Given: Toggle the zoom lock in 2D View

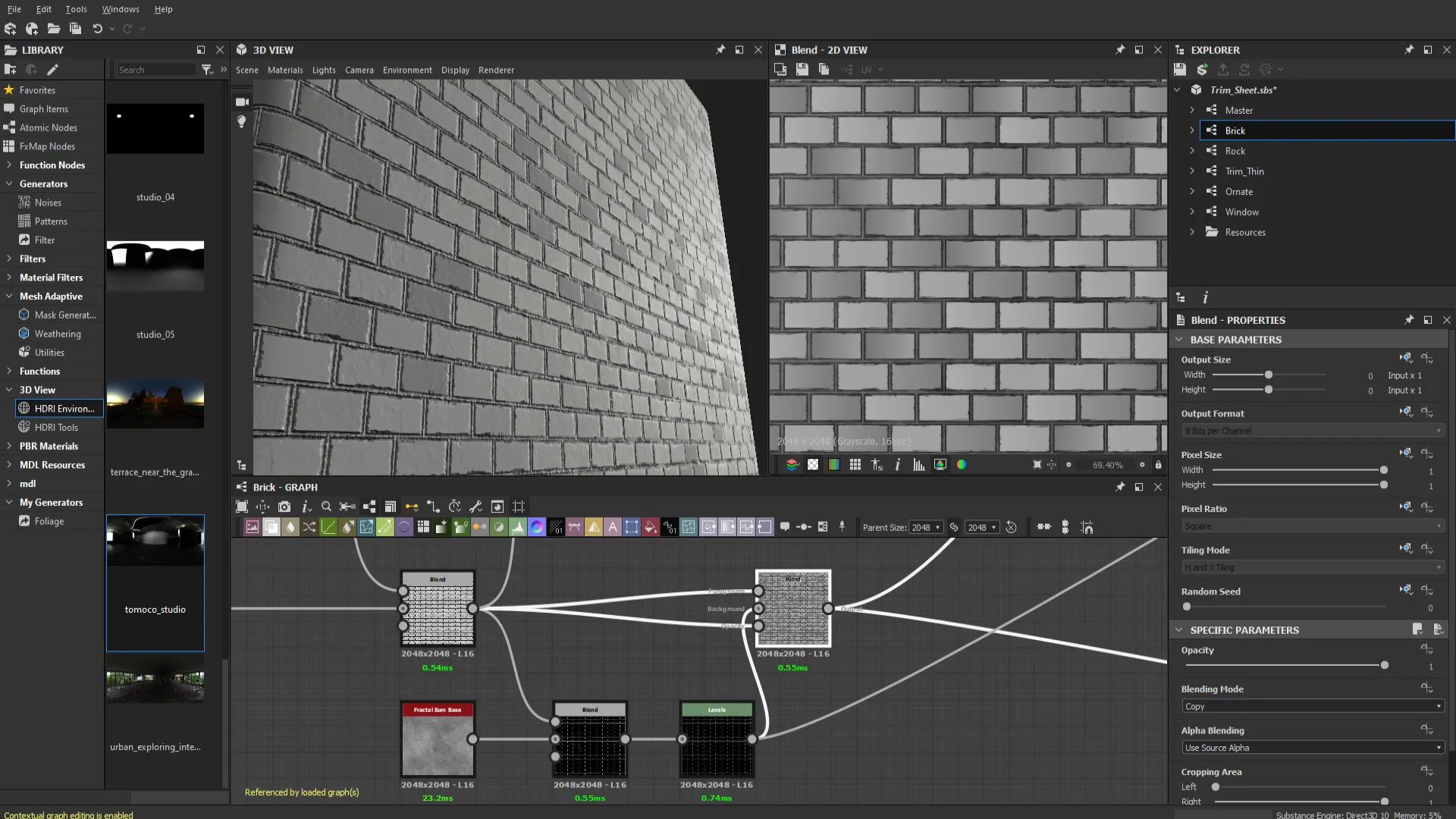Looking at the screenshot, I should (1158, 465).
